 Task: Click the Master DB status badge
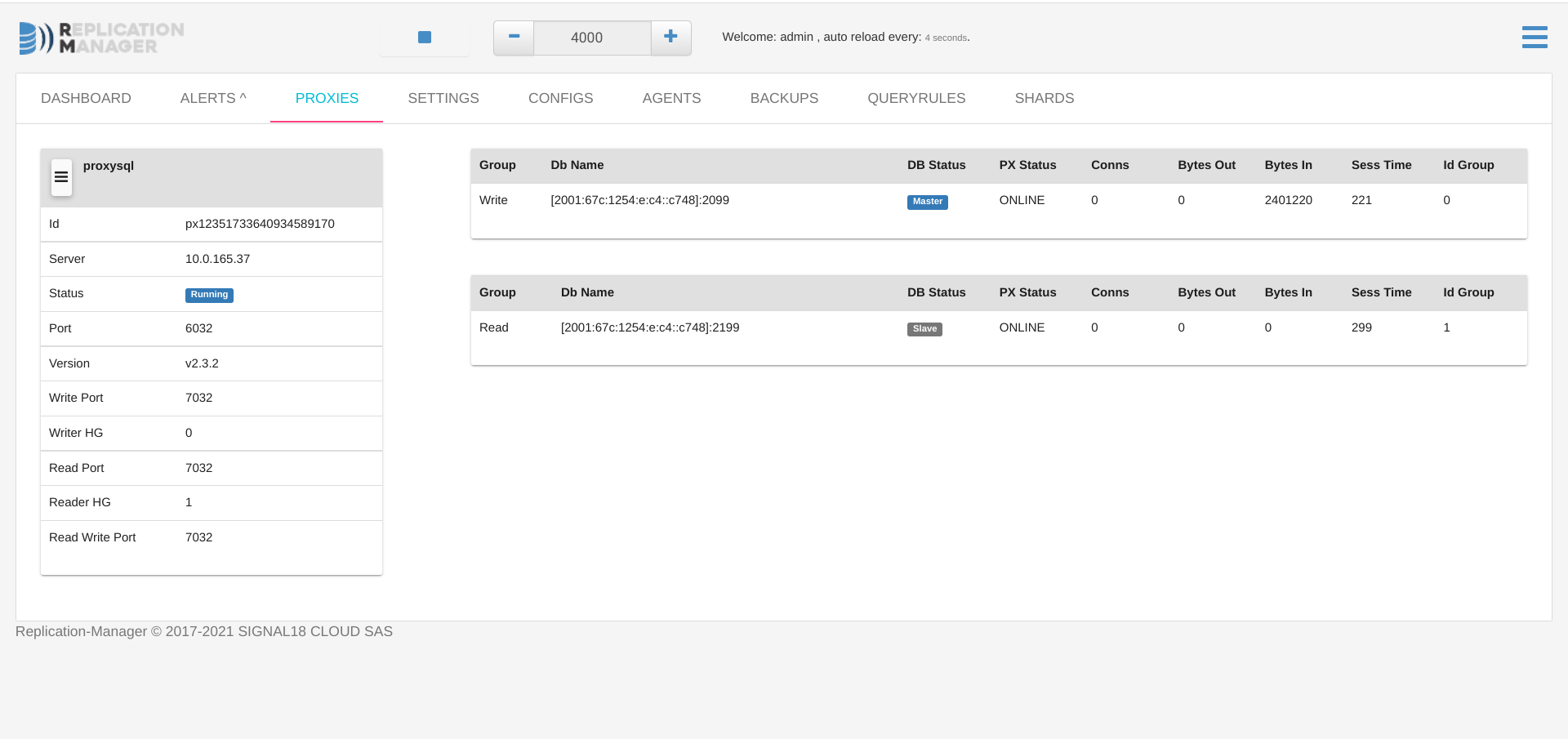click(x=927, y=202)
